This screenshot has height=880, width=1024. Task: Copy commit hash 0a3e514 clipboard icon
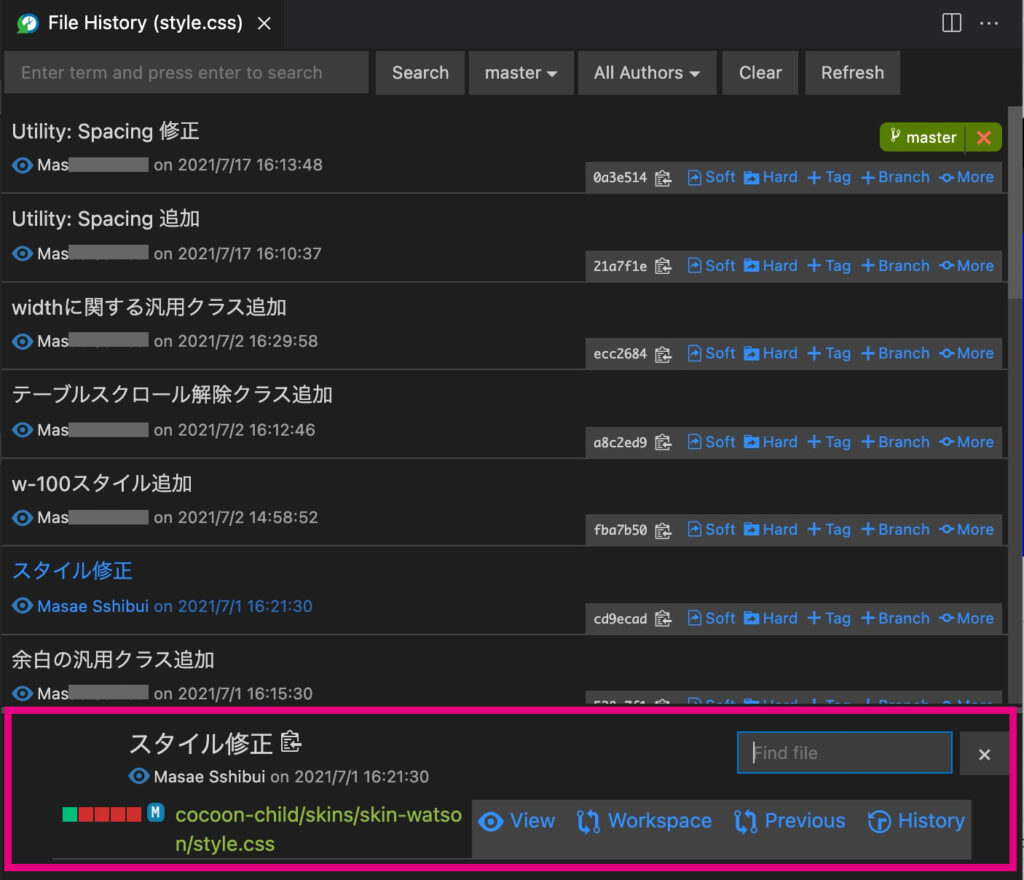pos(663,178)
